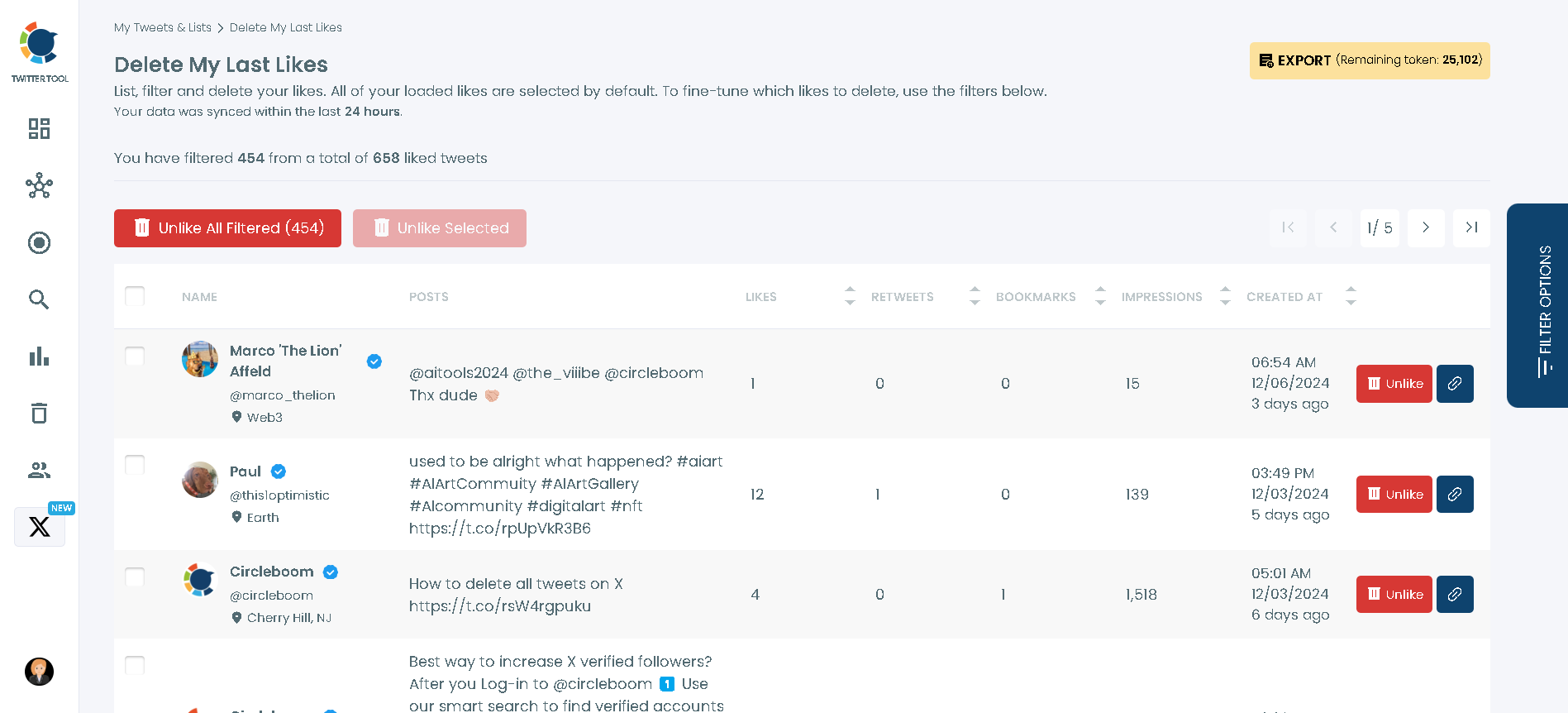The height and width of the screenshot is (713, 1568).
Task: Open the trash delete sidebar icon
Action: (x=39, y=413)
